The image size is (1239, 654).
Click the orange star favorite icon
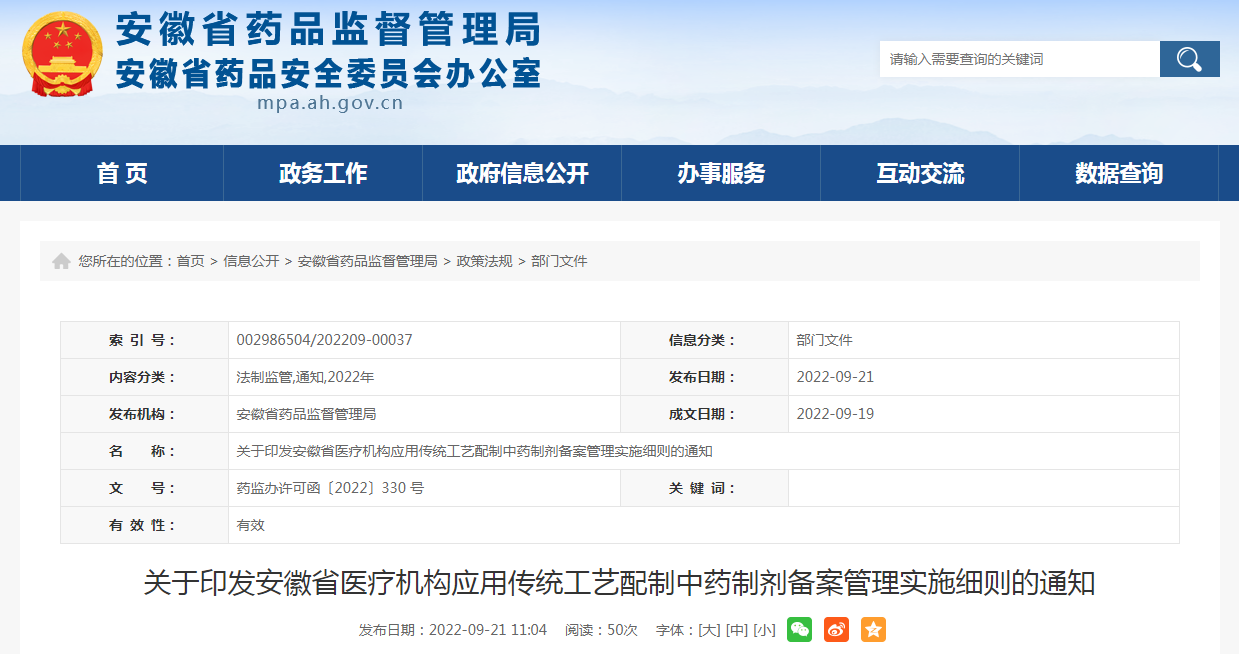873,630
